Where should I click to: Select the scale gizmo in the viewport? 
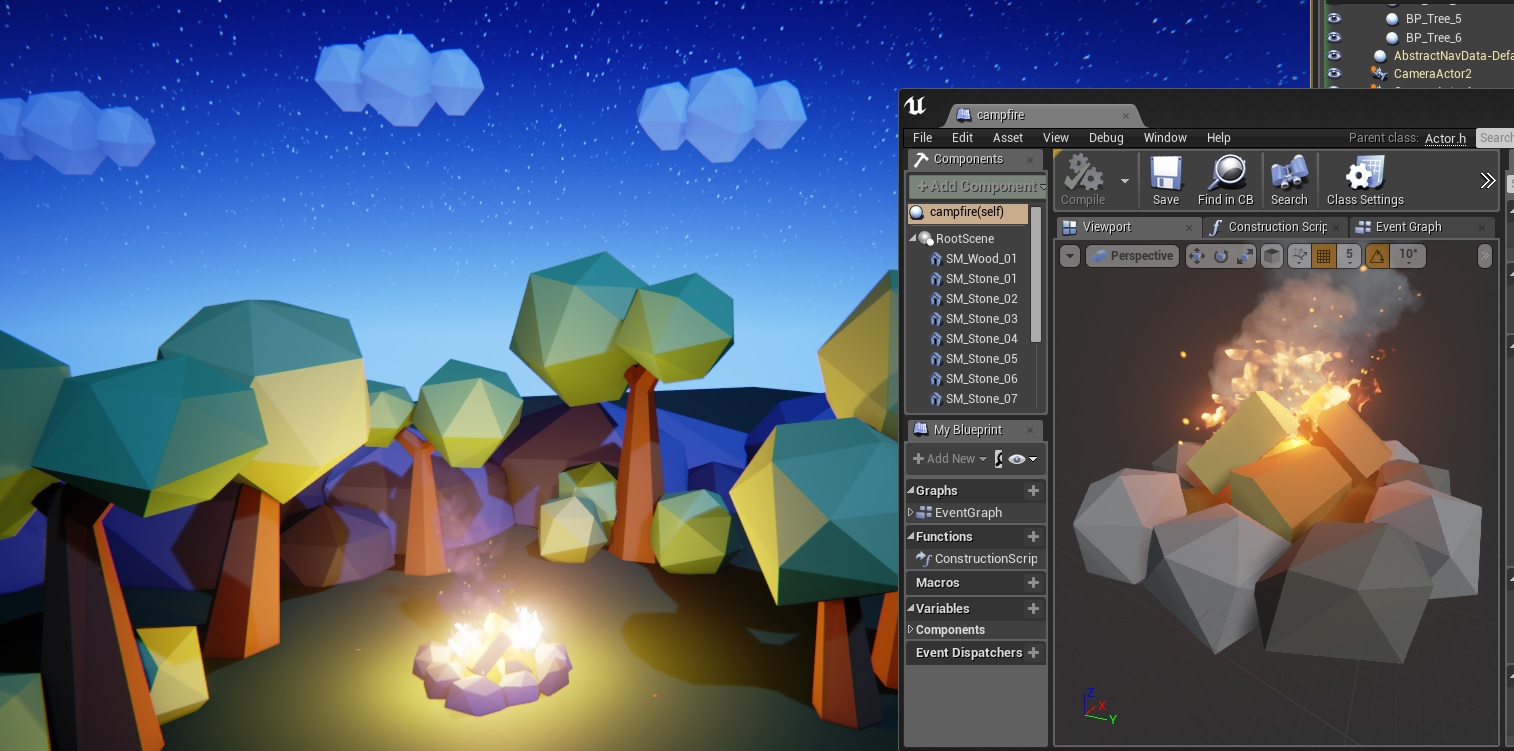pos(1244,256)
